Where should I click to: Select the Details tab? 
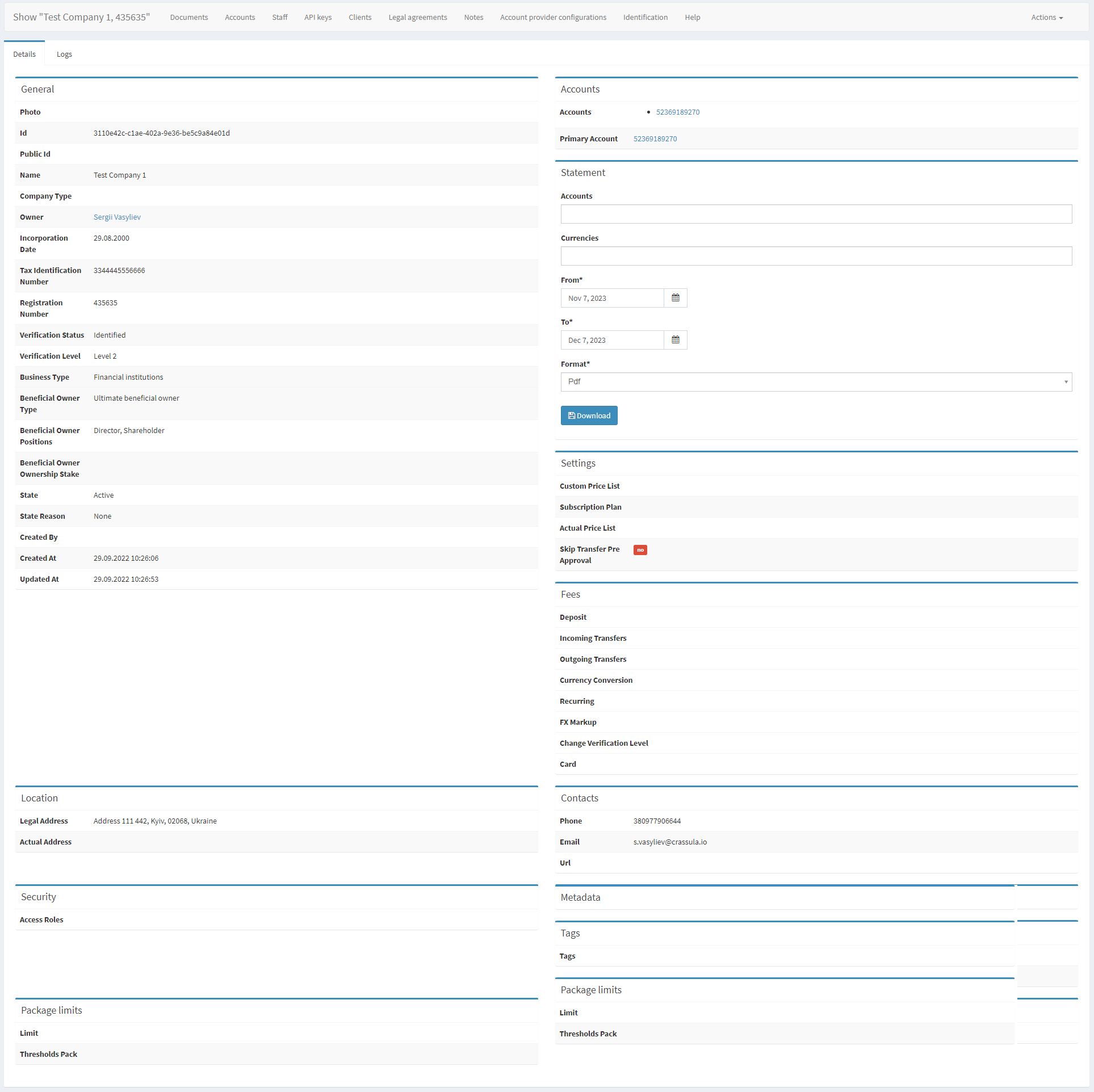pyautogui.click(x=24, y=54)
